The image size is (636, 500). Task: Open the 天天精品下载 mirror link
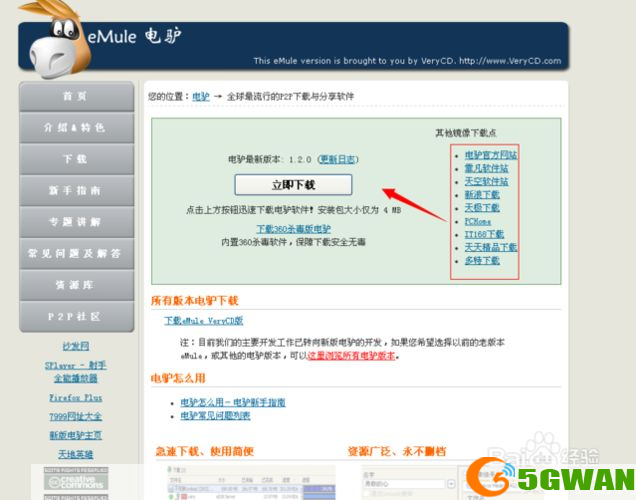point(491,247)
